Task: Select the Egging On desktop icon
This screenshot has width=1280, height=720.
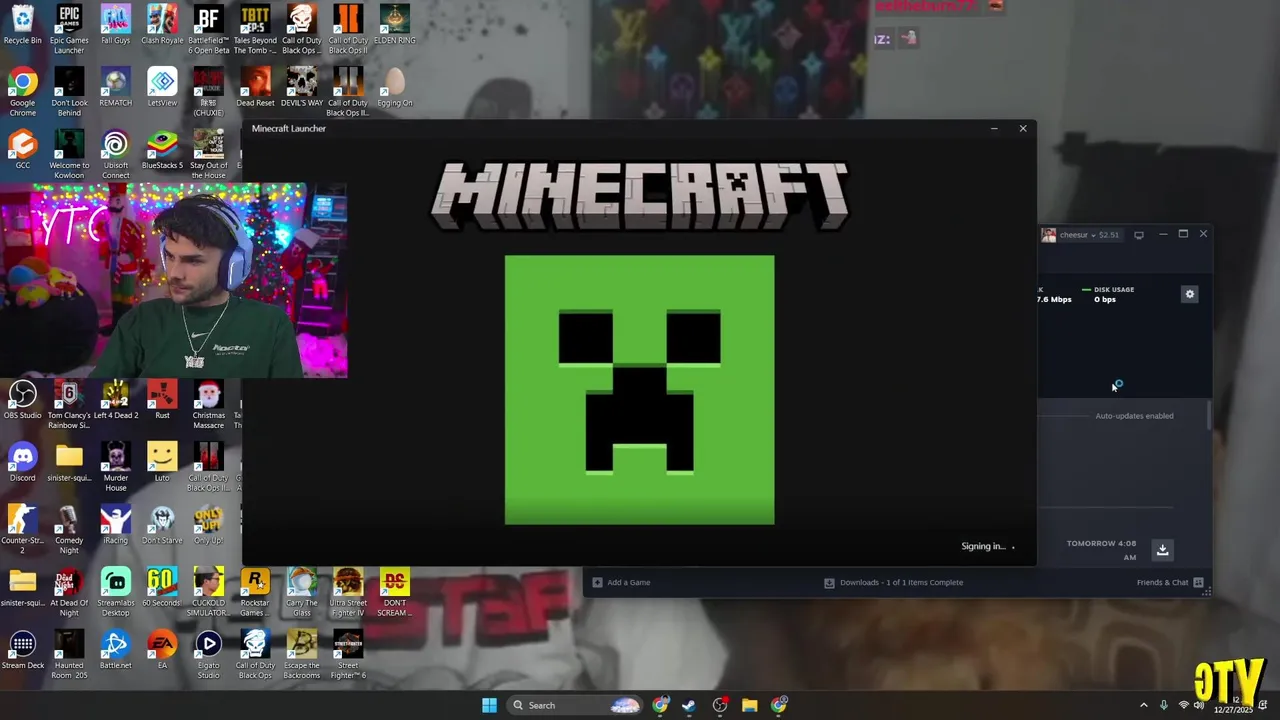Action: [x=394, y=88]
